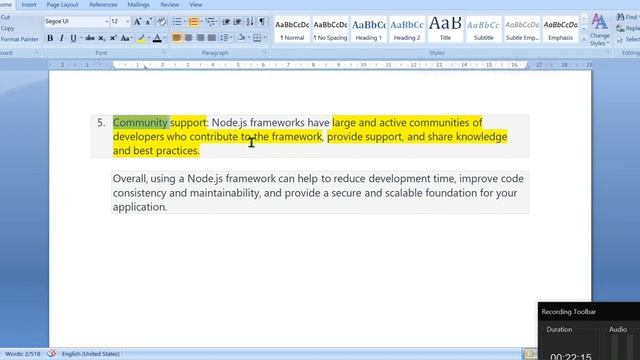Open the View tab
640x360 pixels.
pyautogui.click(x=196, y=5)
